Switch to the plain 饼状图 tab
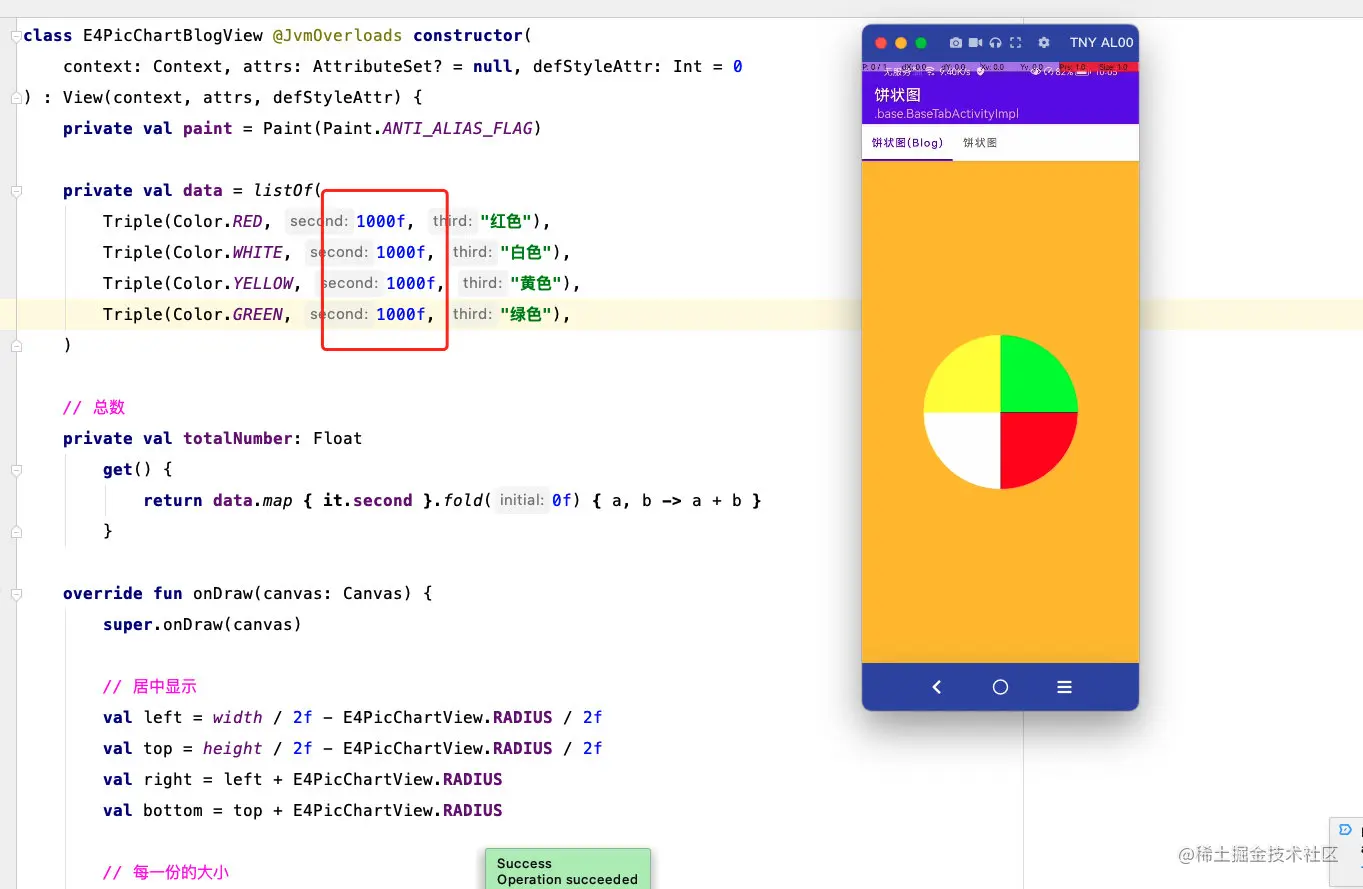This screenshot has width=1363, height=889. [x=980, y=143]
